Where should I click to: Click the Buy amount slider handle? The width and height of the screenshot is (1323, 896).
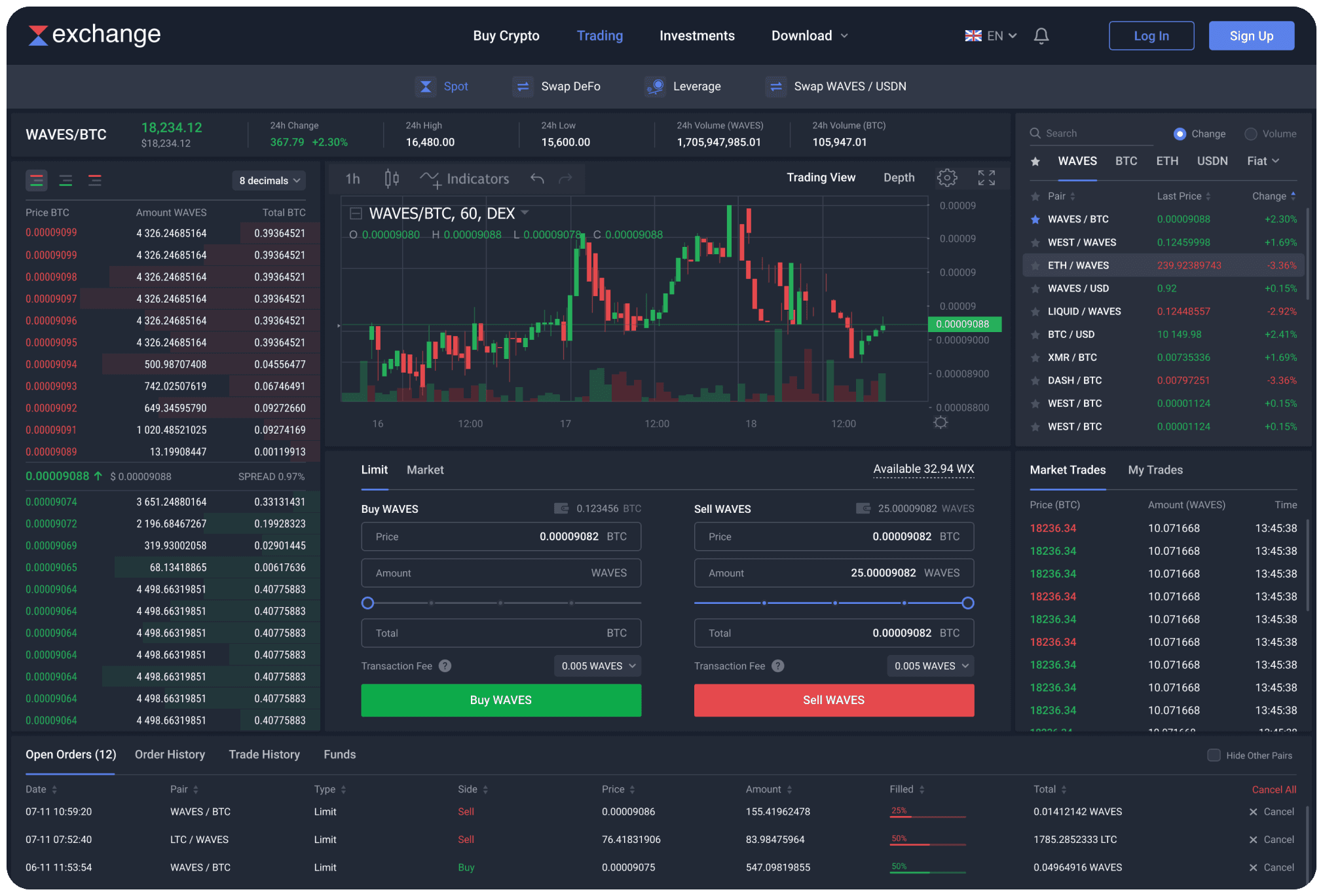(368, 603)
